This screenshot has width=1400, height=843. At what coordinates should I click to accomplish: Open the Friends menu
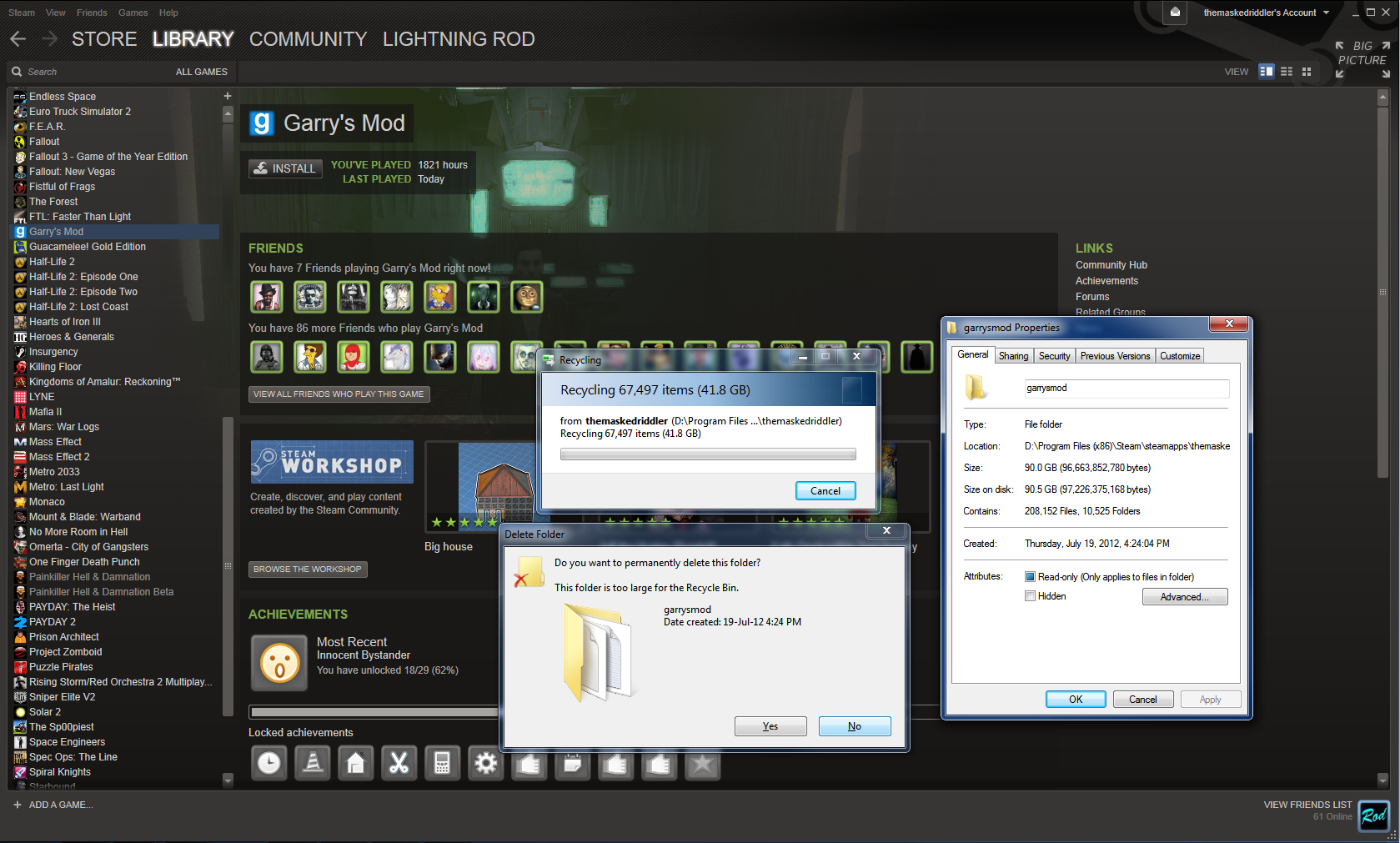92,13
